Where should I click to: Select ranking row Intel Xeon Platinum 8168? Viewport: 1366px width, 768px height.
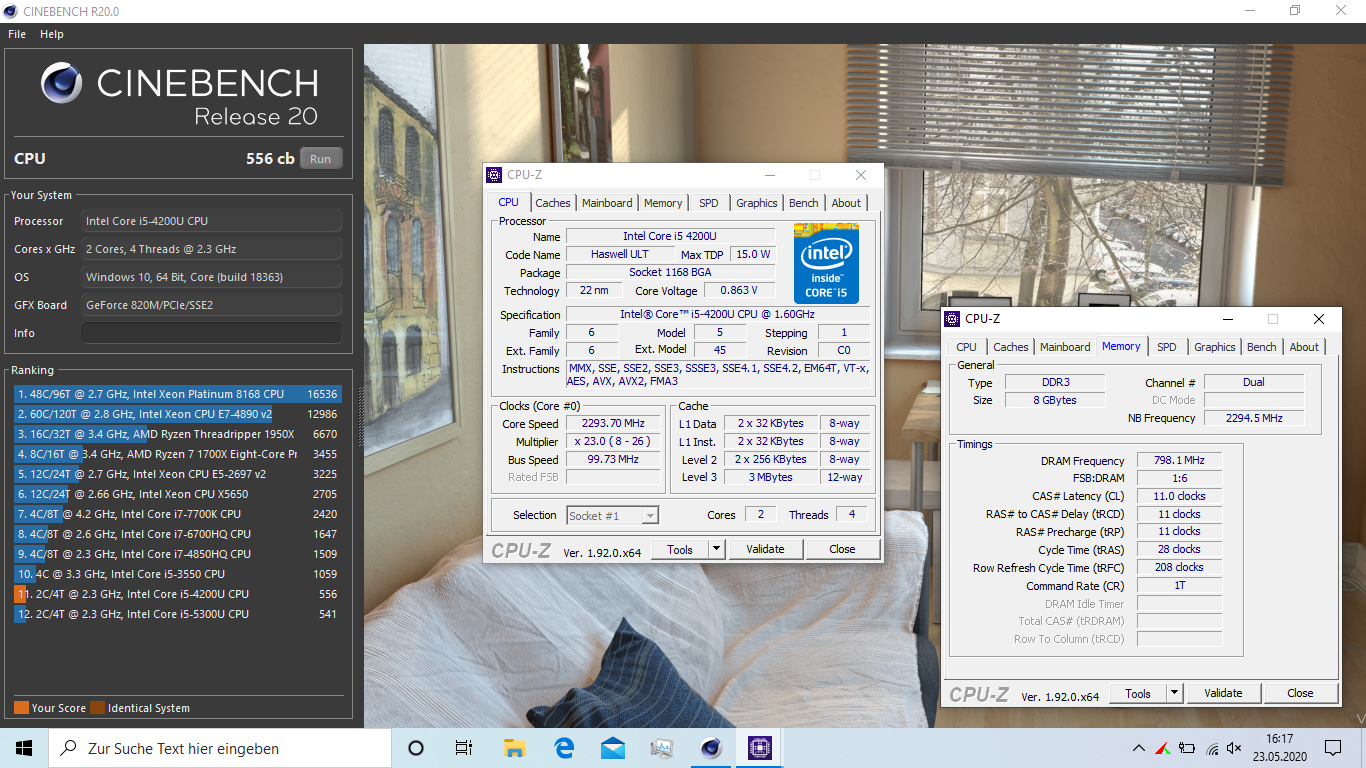[177, 394]
